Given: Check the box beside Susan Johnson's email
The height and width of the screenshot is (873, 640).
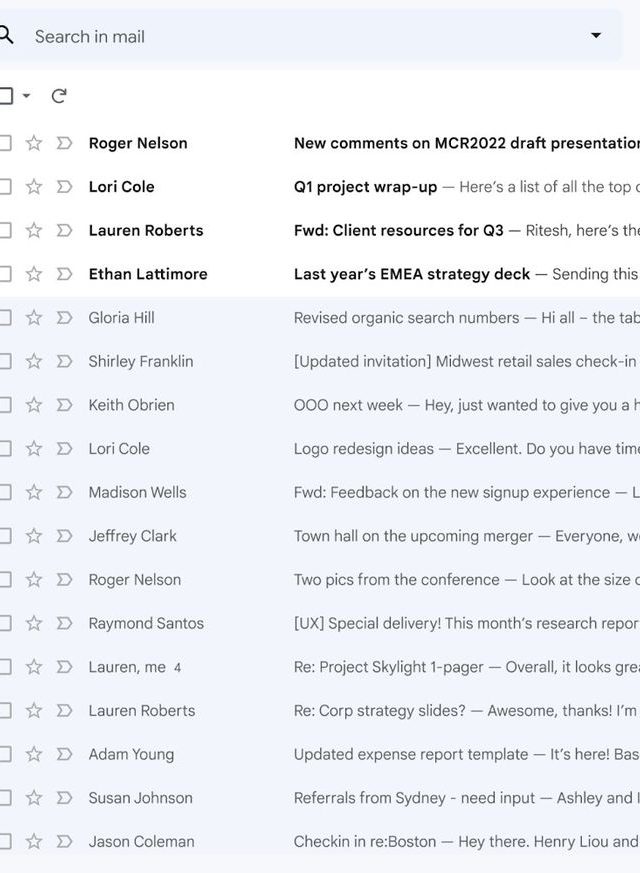Looking at the screenshot, I should [5, 798].
